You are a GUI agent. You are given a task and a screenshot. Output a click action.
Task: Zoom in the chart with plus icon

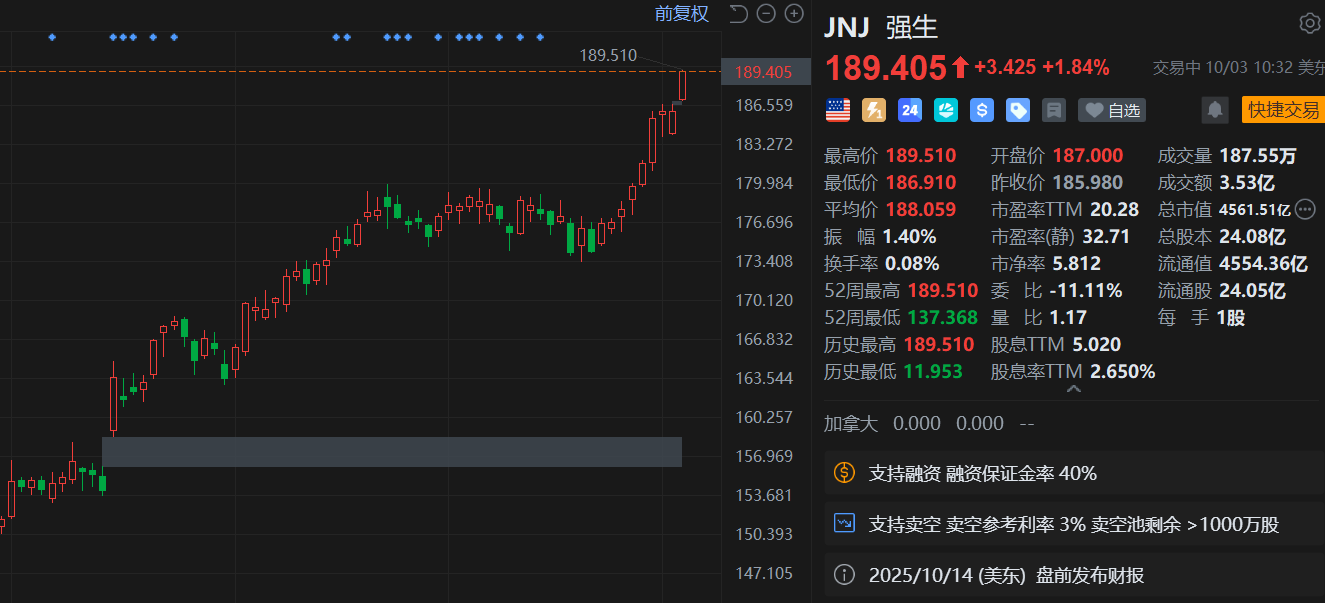[x=794, y=14]
